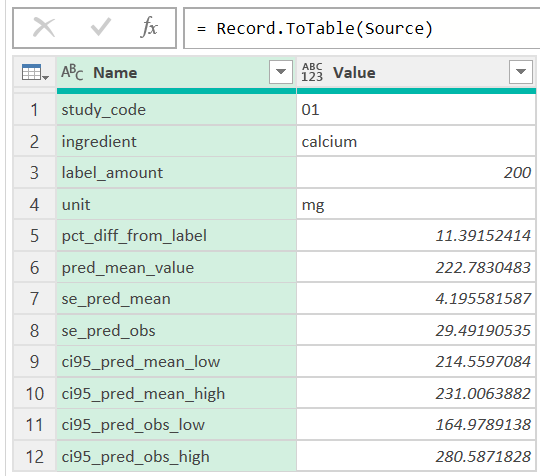Select row number 10
The width and height of the screenshot is (540, 476).
click(34, 394)
